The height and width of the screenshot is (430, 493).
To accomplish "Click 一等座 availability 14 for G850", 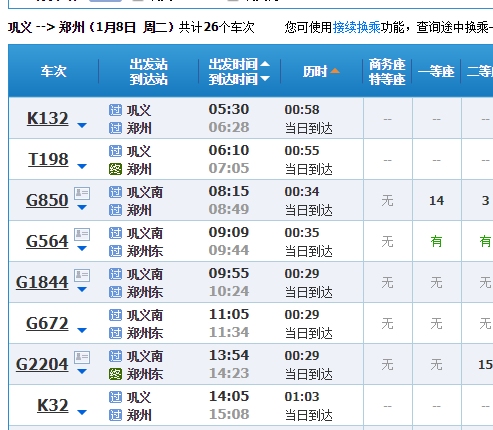I will 436,201.
